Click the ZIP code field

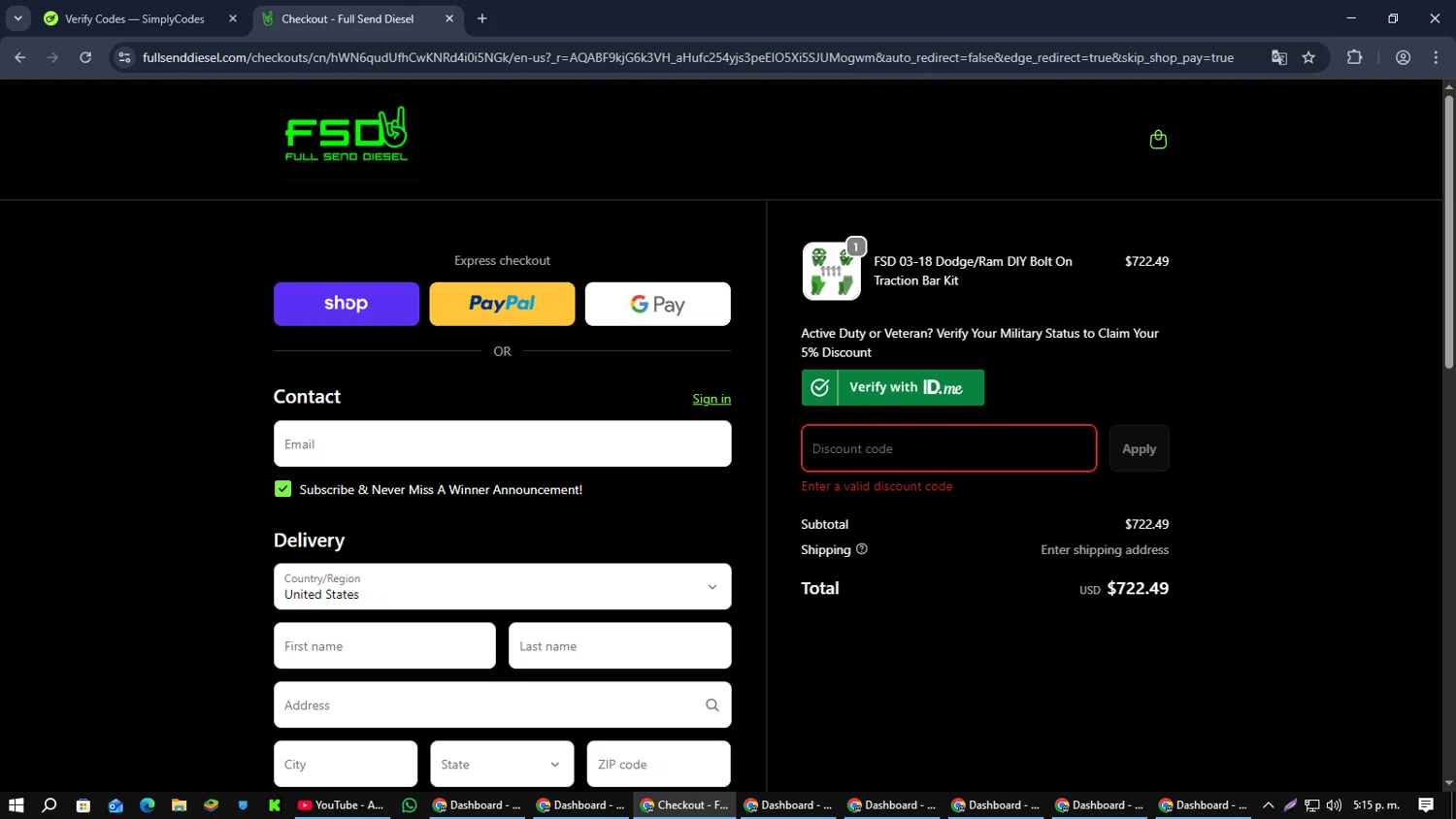click(658, 765)
